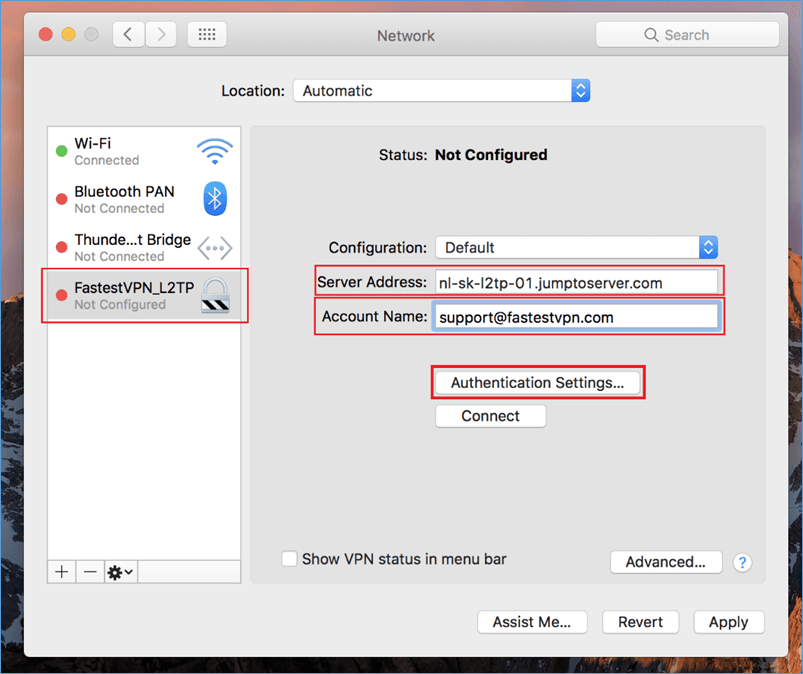Select Thunderbolt Bridge service

144,247
